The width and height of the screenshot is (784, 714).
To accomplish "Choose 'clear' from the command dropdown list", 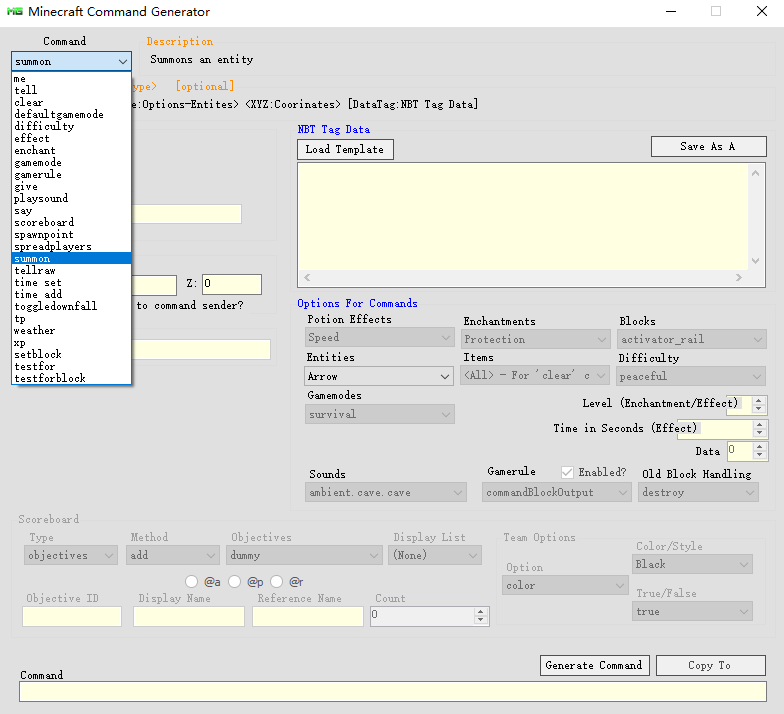I will pyautogui.click(x=72, y=102).
